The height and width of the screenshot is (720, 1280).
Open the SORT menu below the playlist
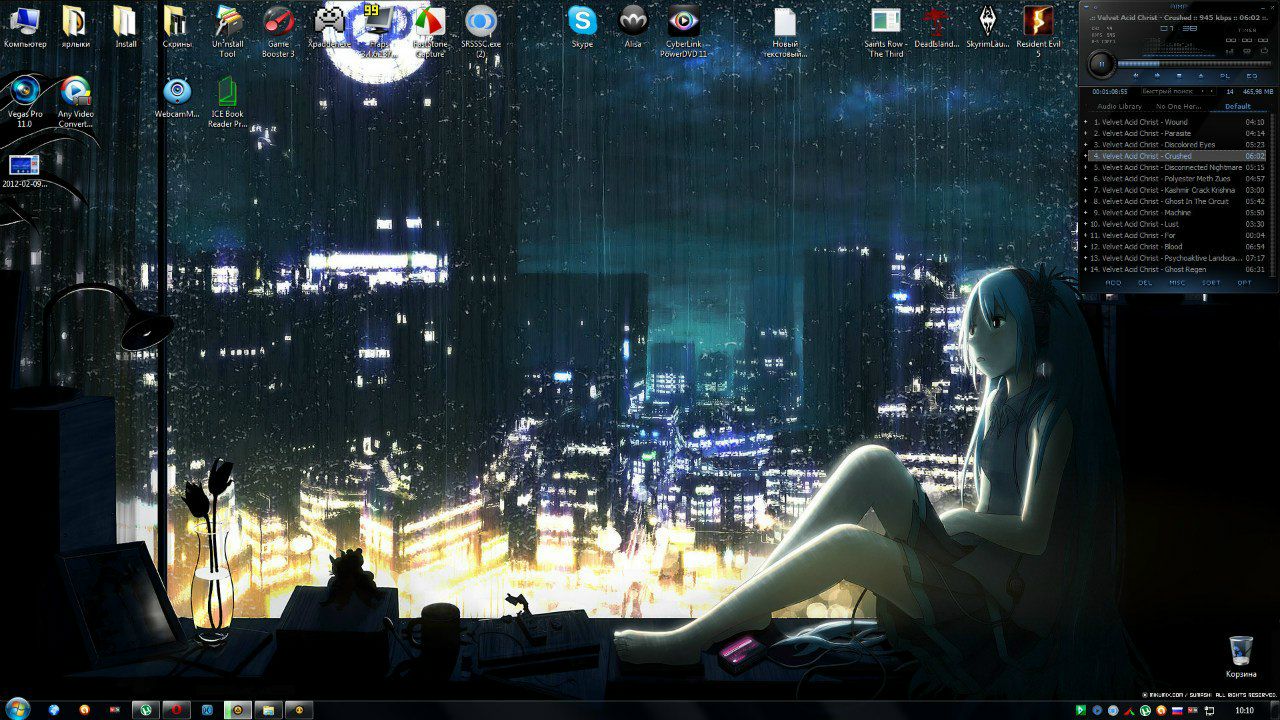coord(1210,282)
